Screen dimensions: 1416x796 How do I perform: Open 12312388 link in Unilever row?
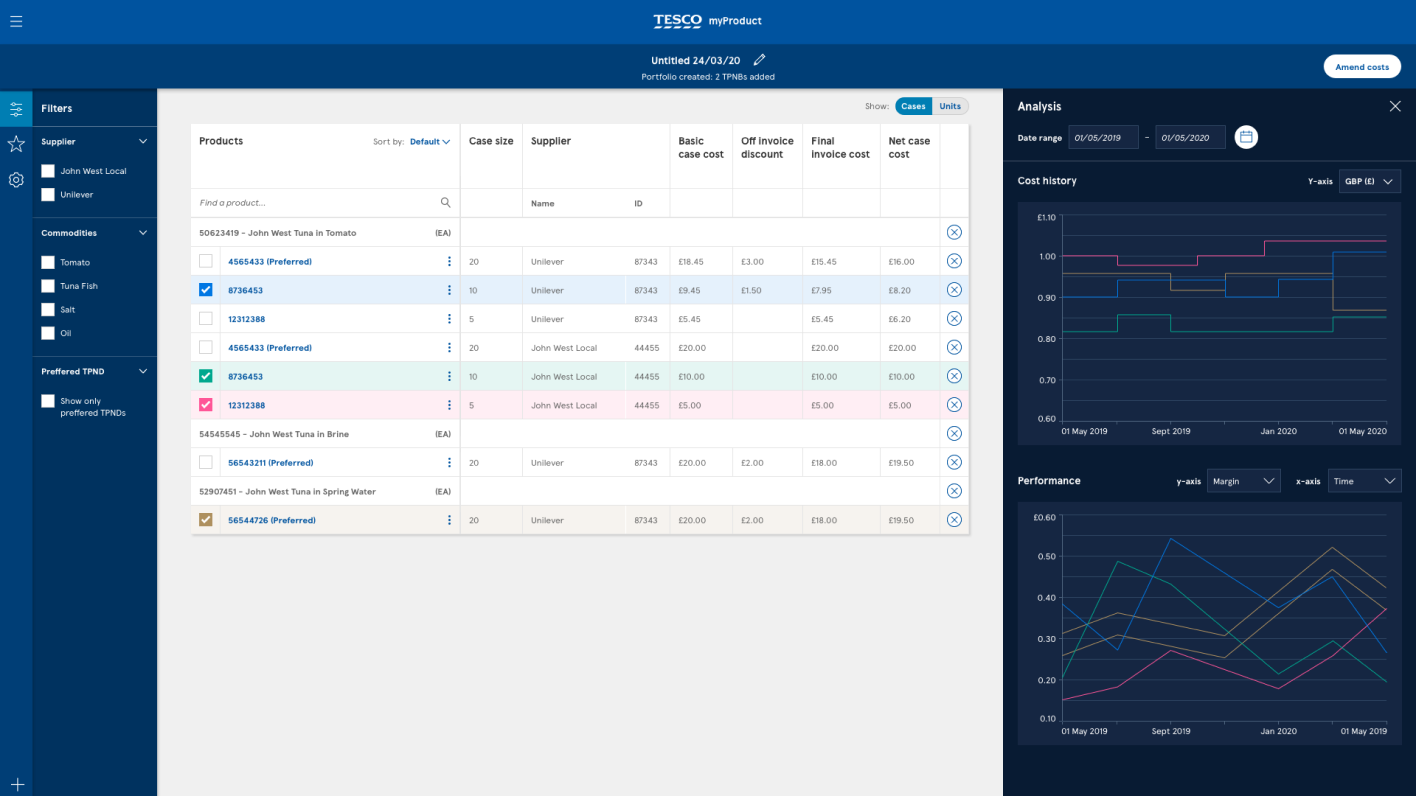[x=245, y=319]
